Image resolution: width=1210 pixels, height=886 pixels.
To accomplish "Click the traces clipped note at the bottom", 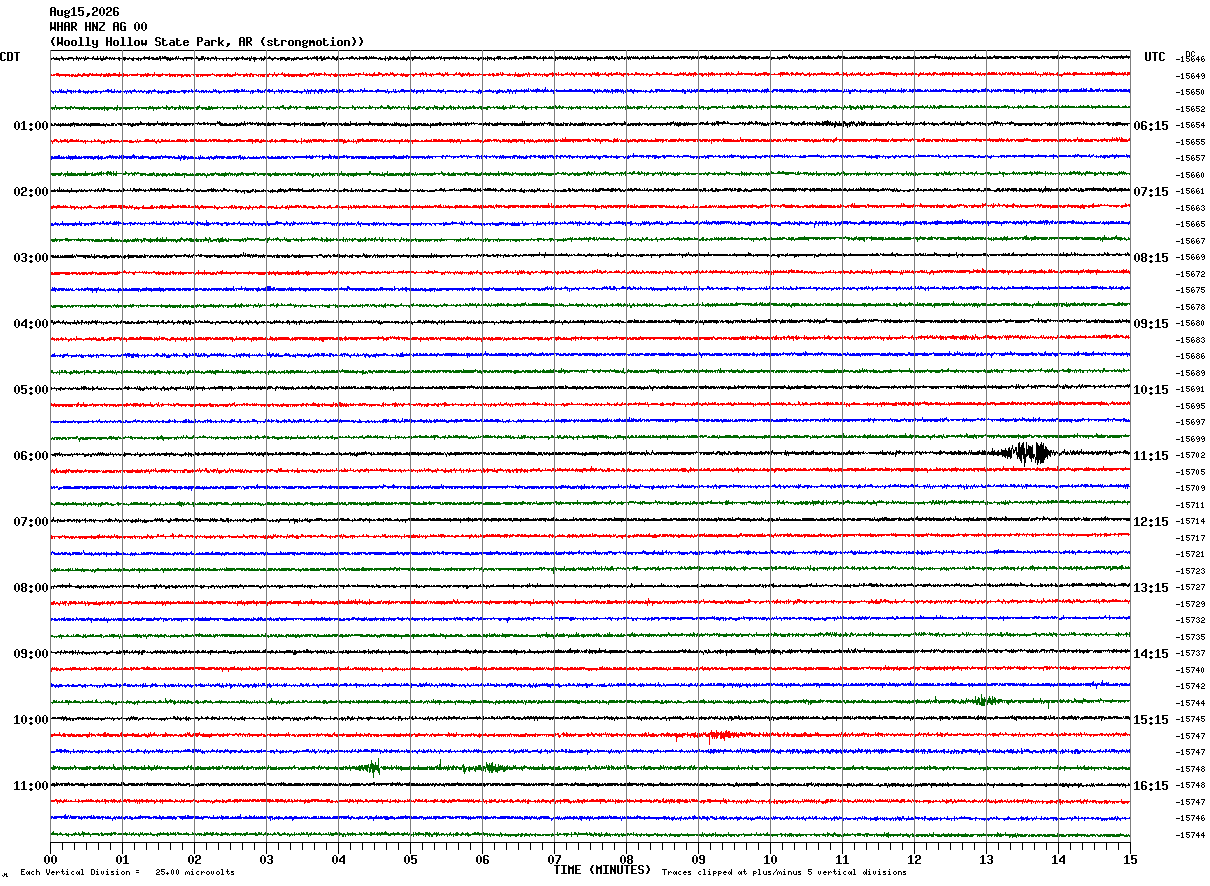I will click(784, 872).
